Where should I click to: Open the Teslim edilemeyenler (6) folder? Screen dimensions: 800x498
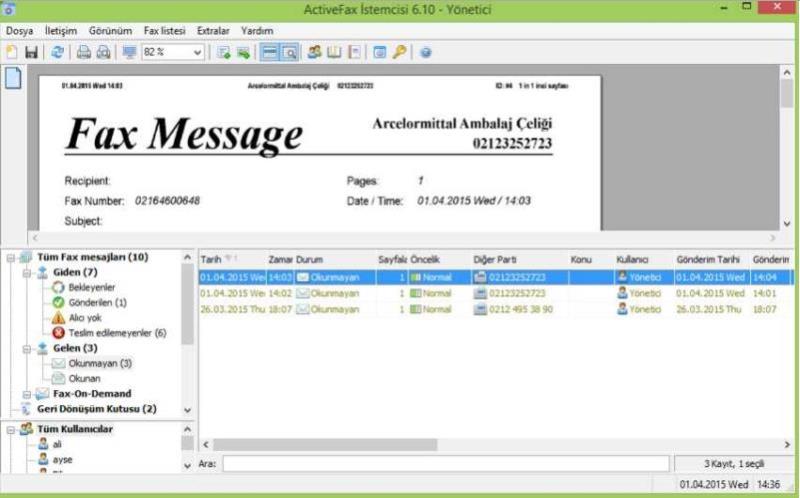[117, 333]
